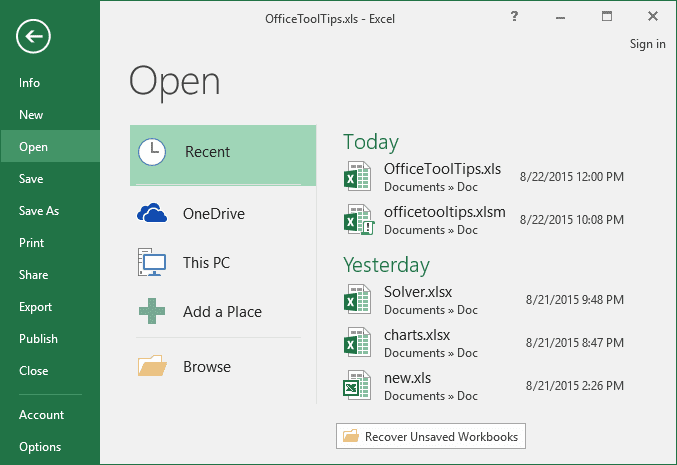Open the officetooltips.xlsm recent file

(484, 220)
